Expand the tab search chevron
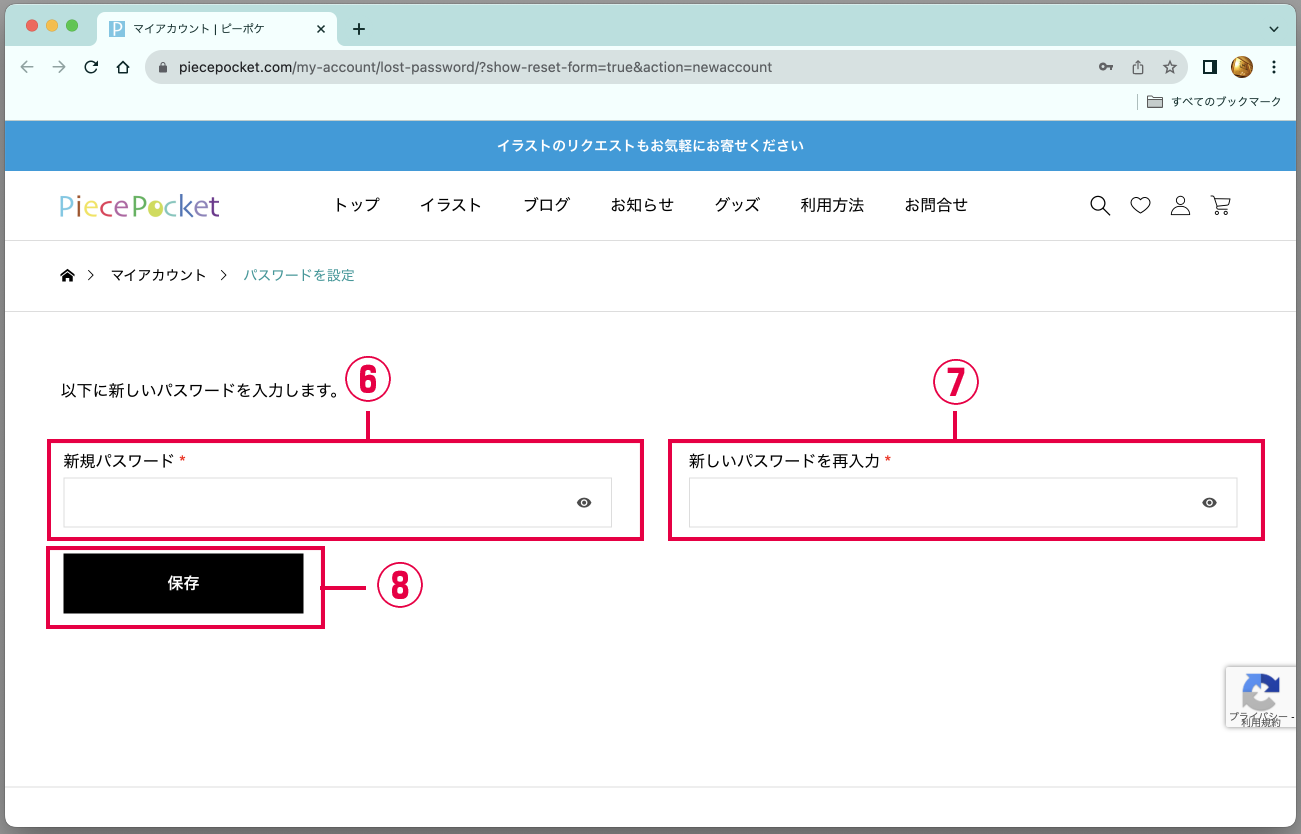 1274,29
